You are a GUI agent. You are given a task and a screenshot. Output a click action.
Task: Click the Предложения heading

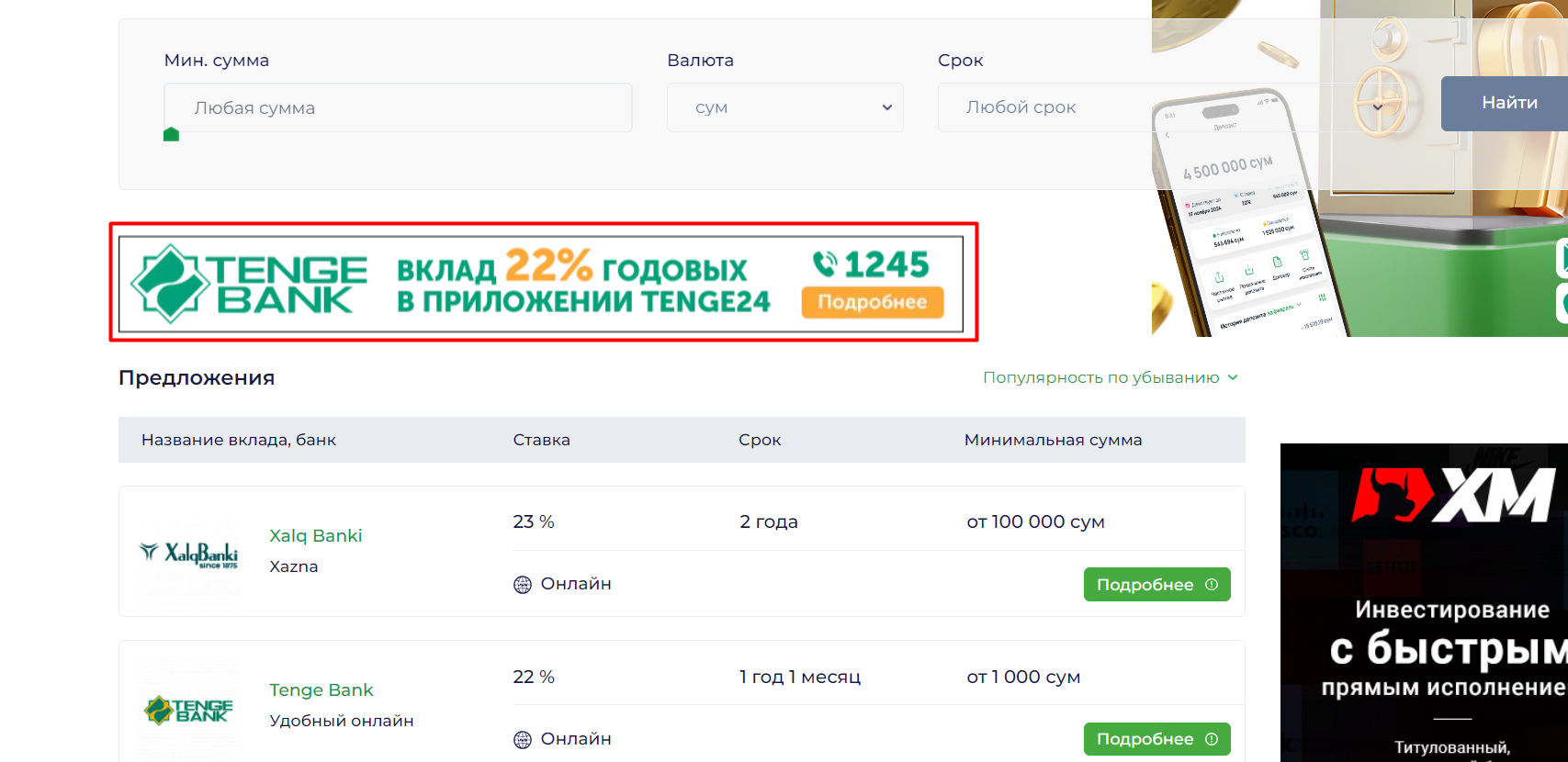(x=197, y=377)
